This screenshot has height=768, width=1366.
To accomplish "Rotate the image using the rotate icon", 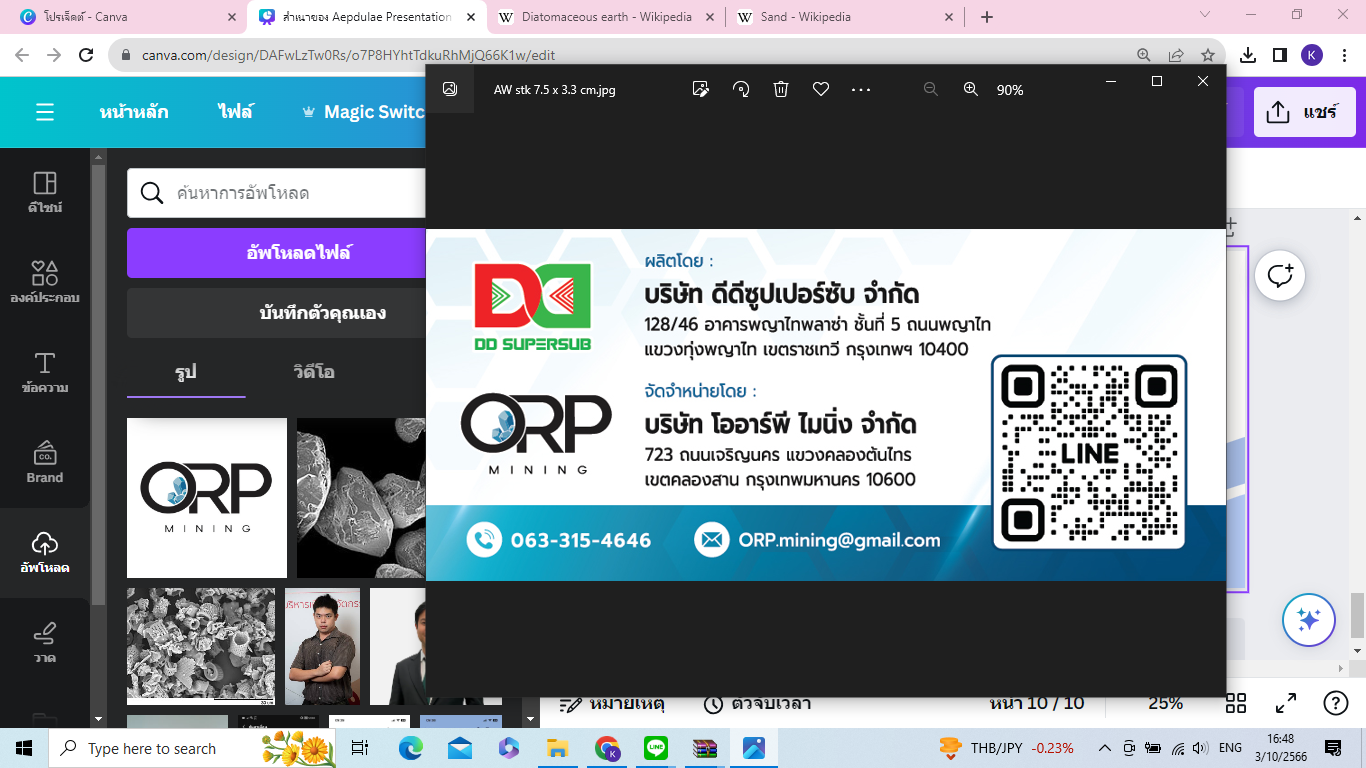I will 741,90.
